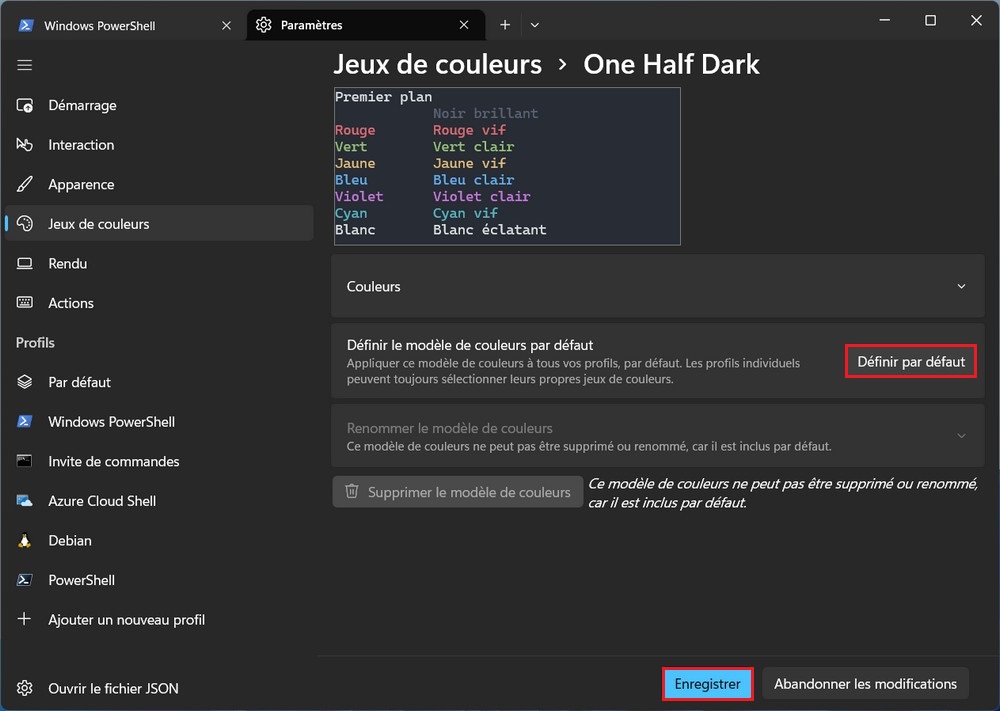Click the trash icon on delete button
This screenshot has height=711, width=1000.
pos(351,492)
